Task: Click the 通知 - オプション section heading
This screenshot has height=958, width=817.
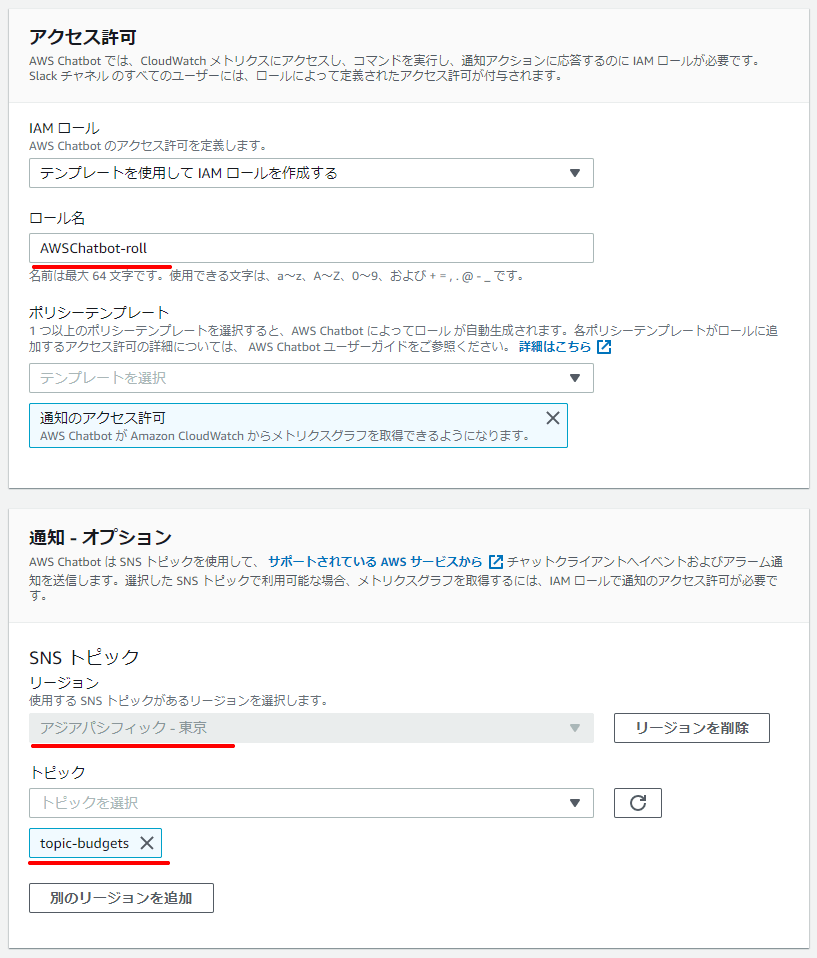Action: [x=100, y=537]
